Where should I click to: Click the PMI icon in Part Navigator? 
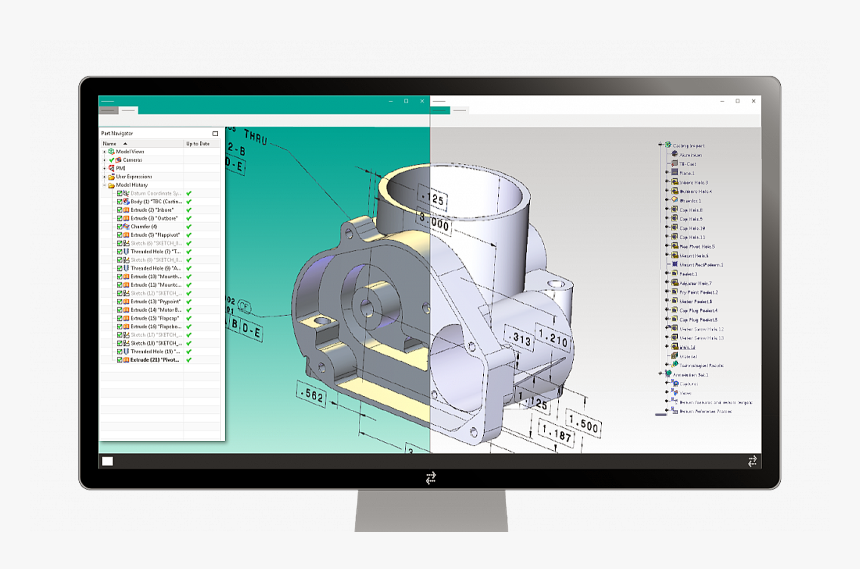(x=111, y=168)
